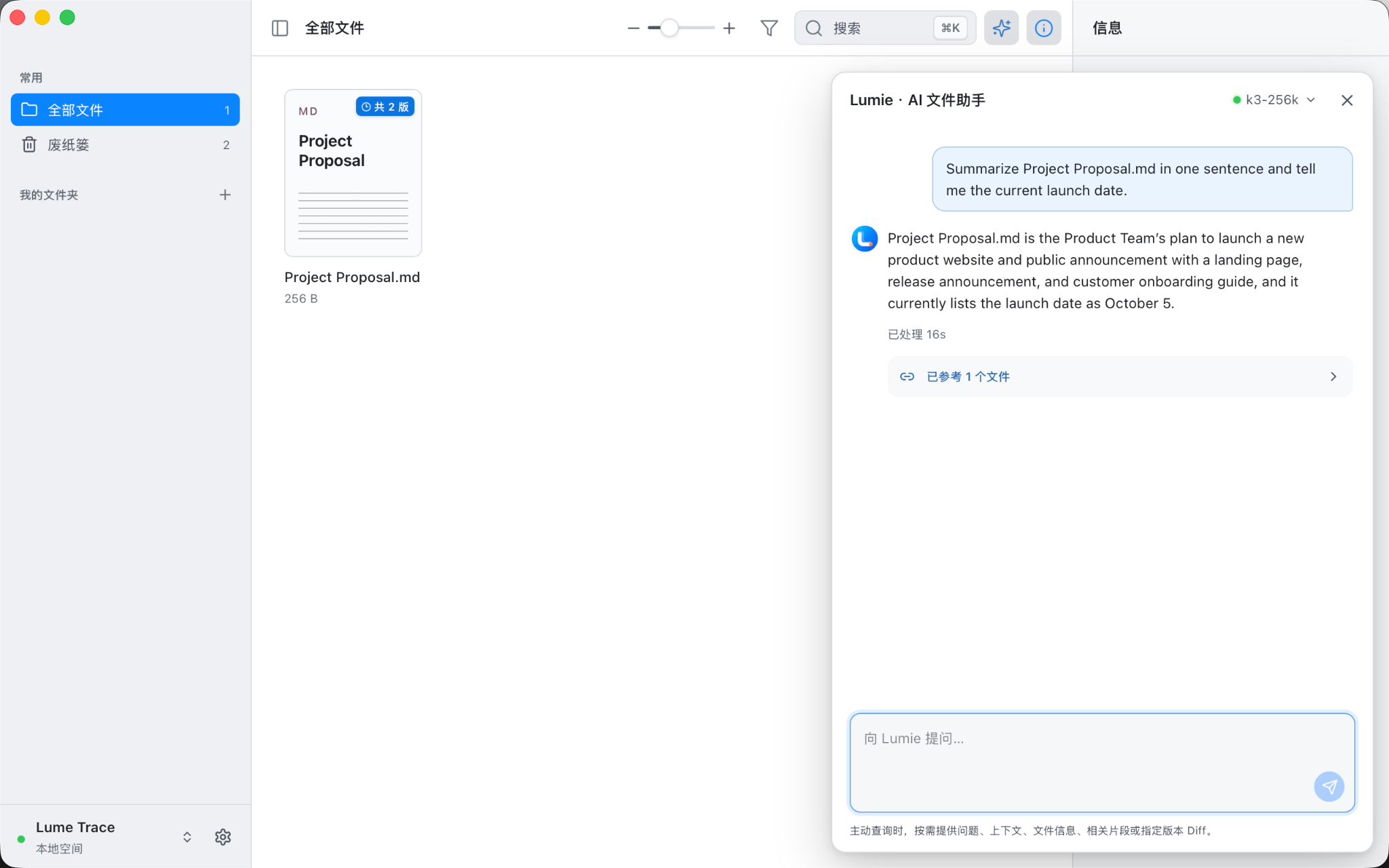Click the send paper-plane button
The image size is (1389, 868).
tap(1329, 787)
